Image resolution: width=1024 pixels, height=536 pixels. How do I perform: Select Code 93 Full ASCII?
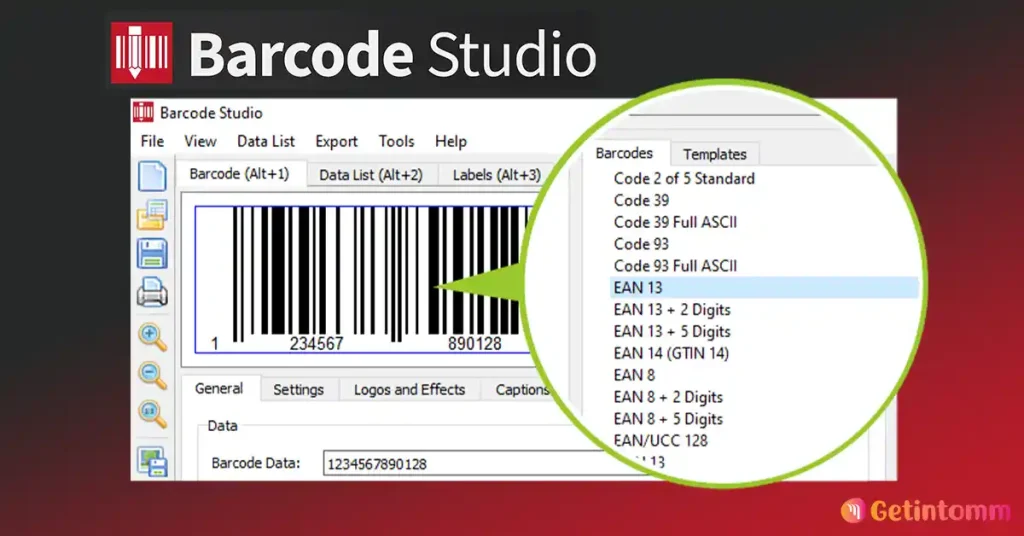pos(675,266)
